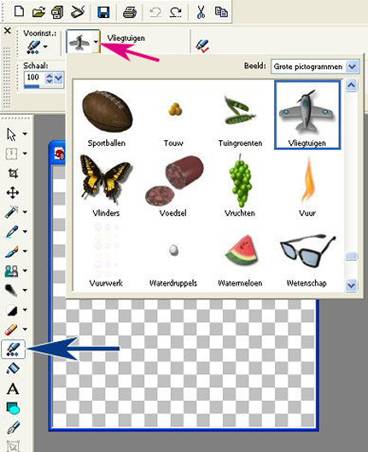Pick the Vlinders butterfly tube
The height and width of the screenshot is (452, 368).
point(106,185)
